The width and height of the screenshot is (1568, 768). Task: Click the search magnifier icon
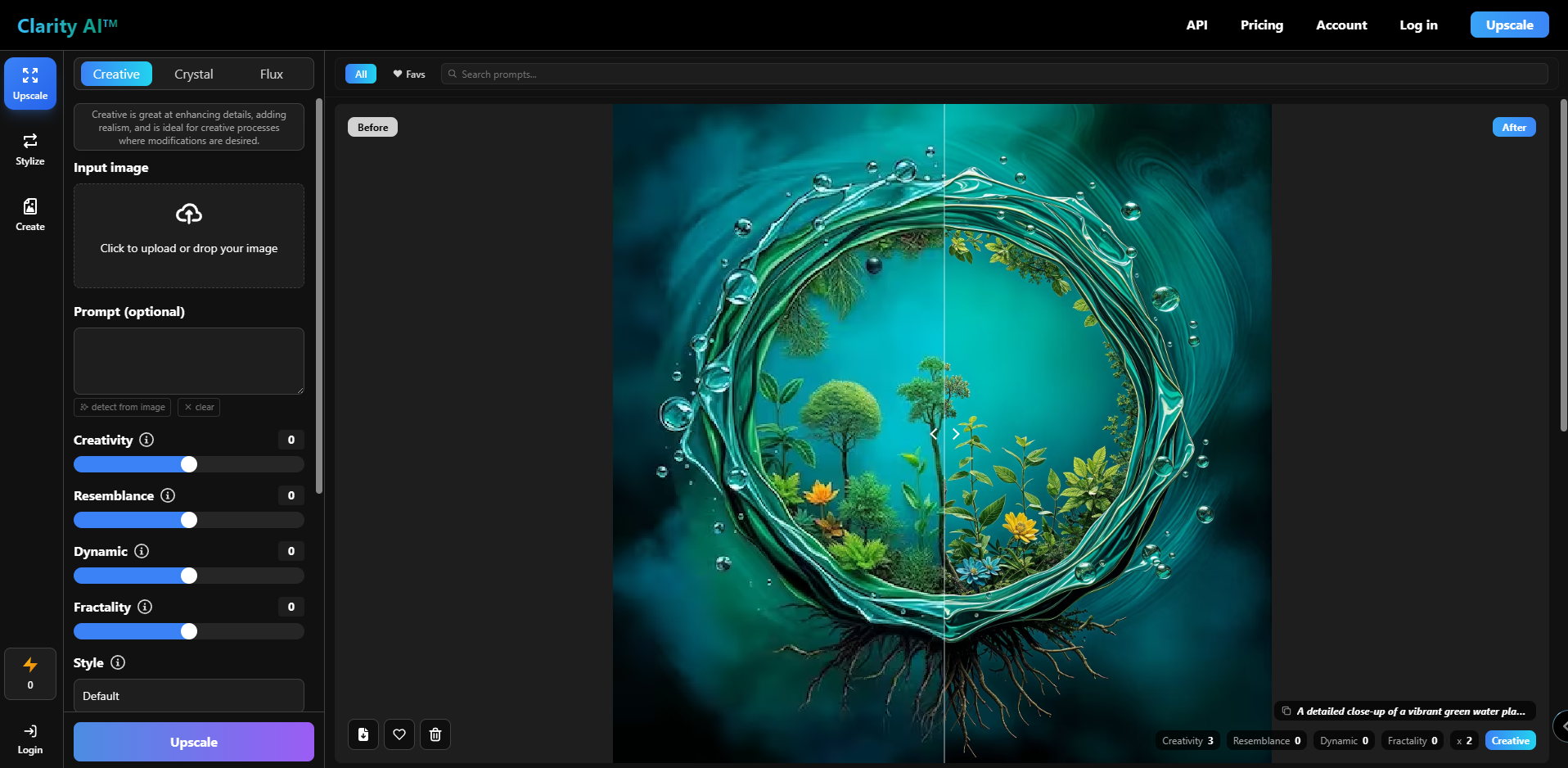pos(452,74)
